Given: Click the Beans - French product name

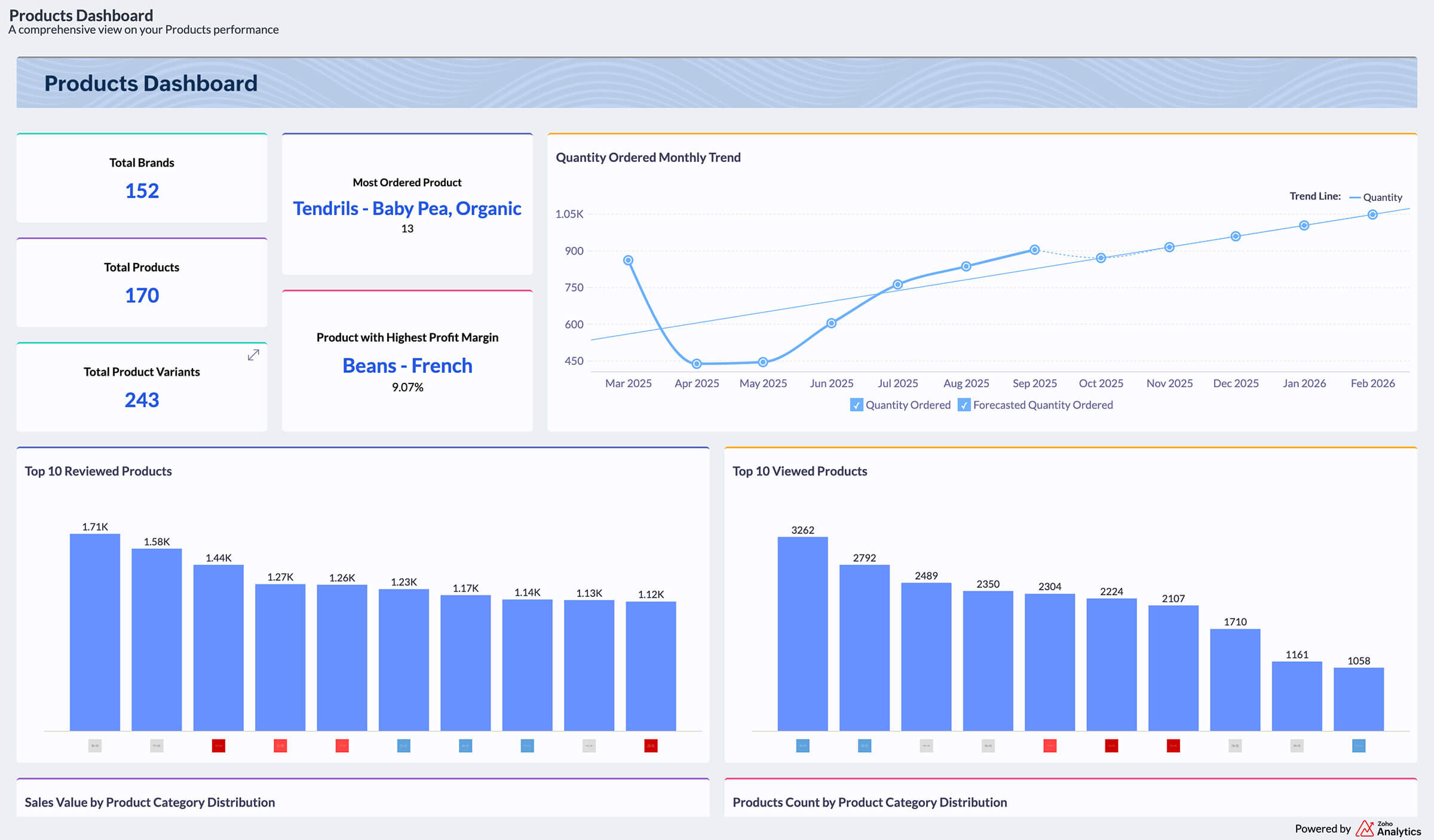Looking at the screenshot, I should [407, 366].
